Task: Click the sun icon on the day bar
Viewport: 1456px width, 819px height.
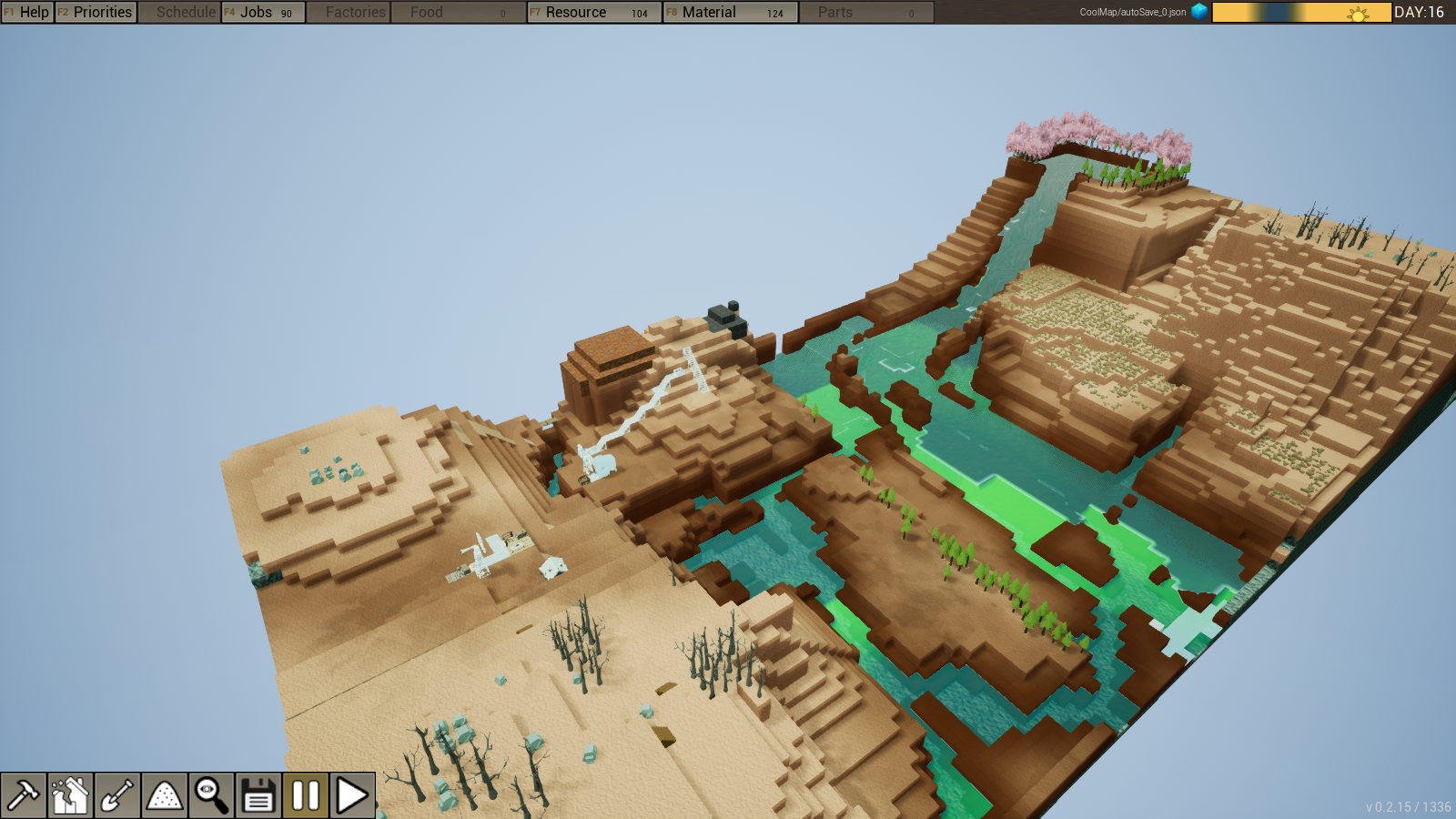Action: pyautogui.click(x=1358, y=13)
